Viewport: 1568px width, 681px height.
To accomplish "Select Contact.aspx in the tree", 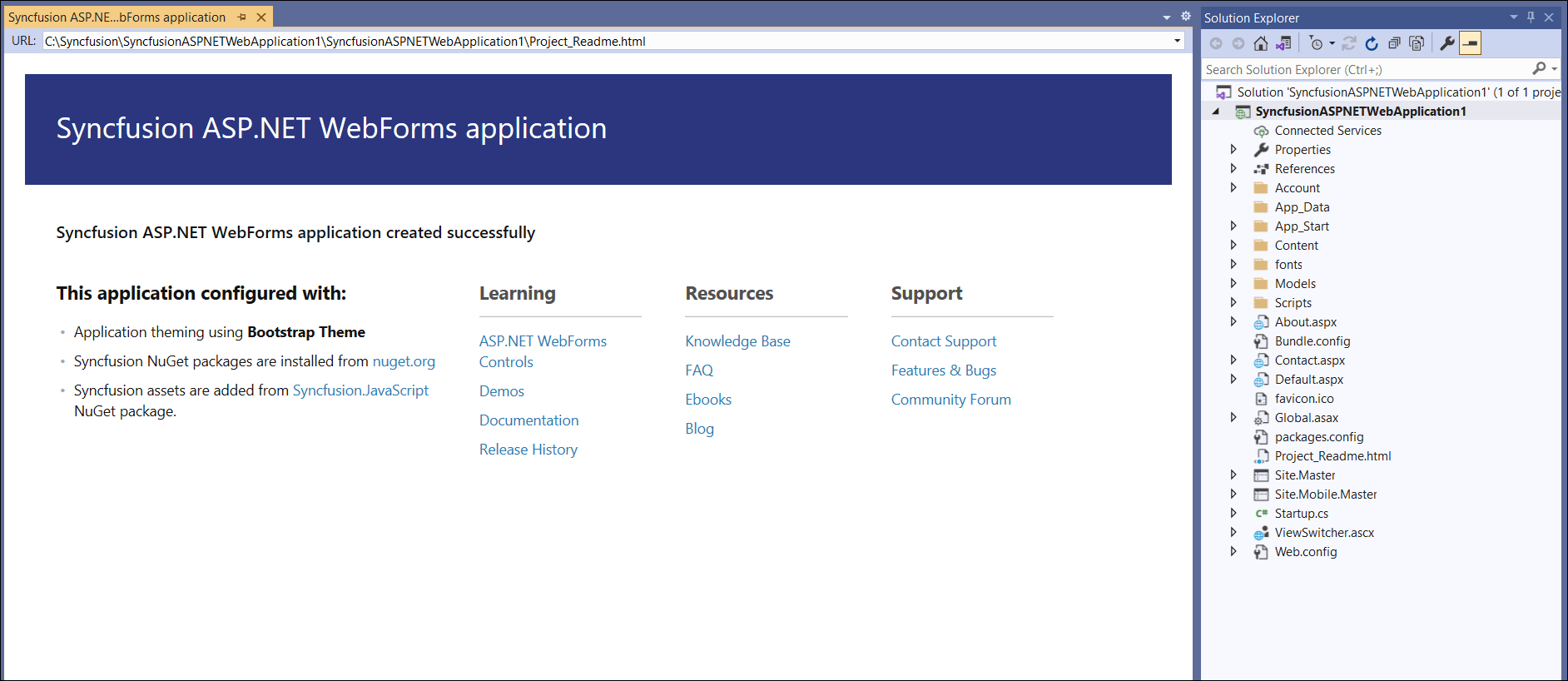I will [x=1309, y=360].
